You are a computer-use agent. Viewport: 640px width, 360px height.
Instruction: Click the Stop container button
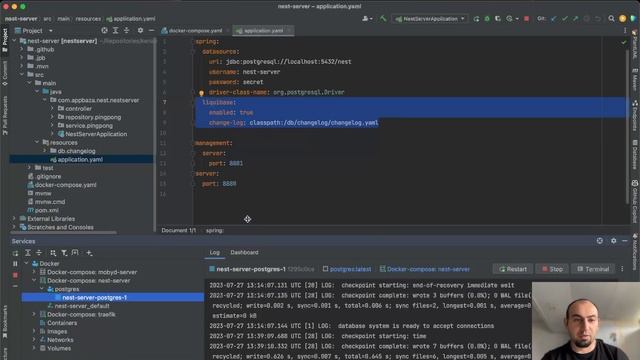(x=552, y=269)
